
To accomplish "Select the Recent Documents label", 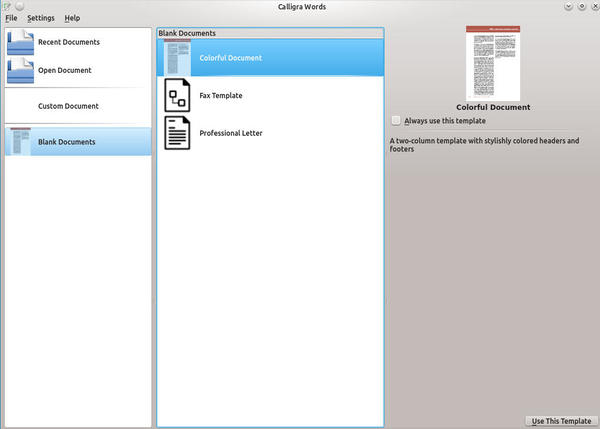I will point(69,42).
